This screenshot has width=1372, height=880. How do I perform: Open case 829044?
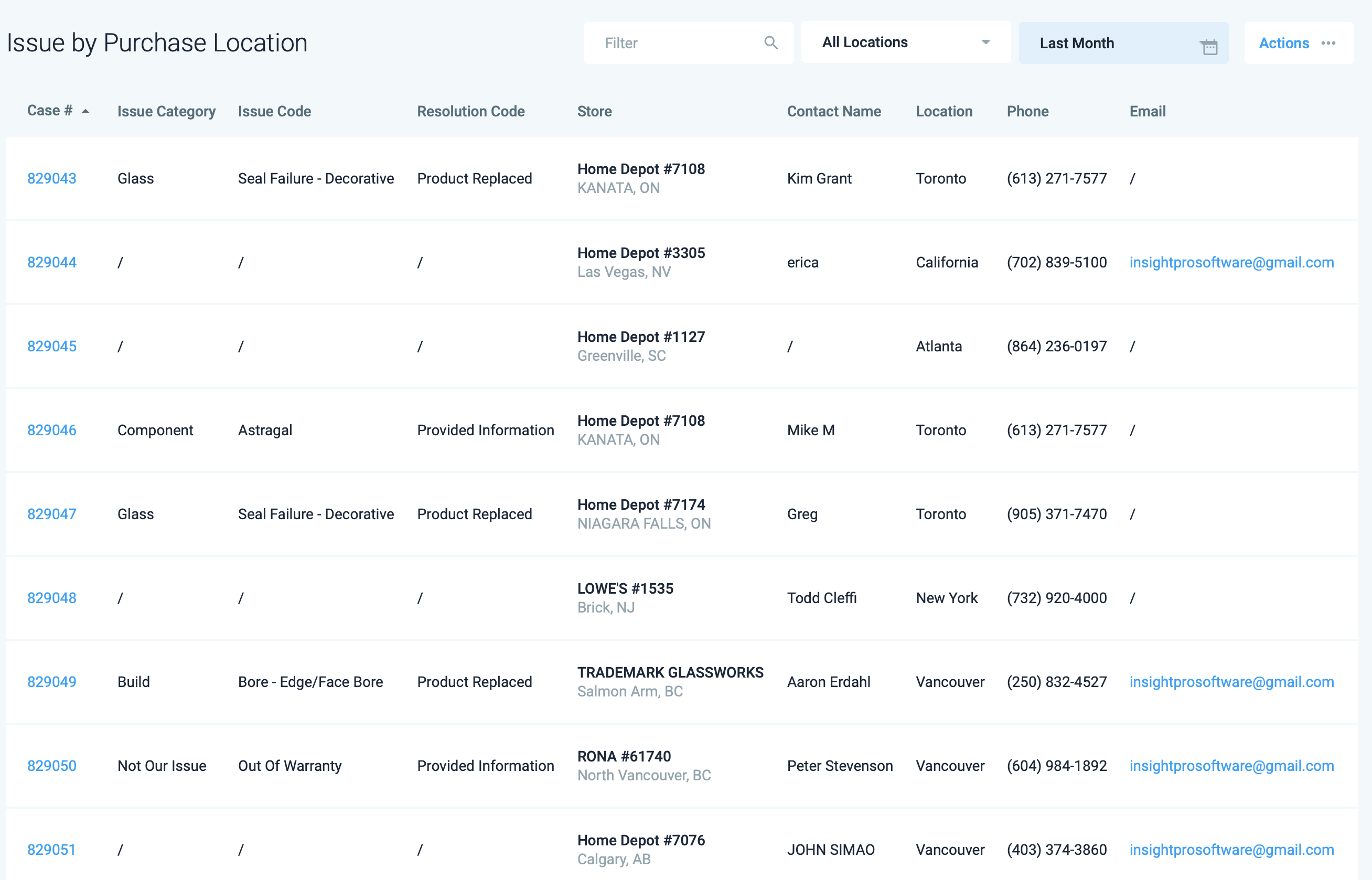click(x=52, y=263)
